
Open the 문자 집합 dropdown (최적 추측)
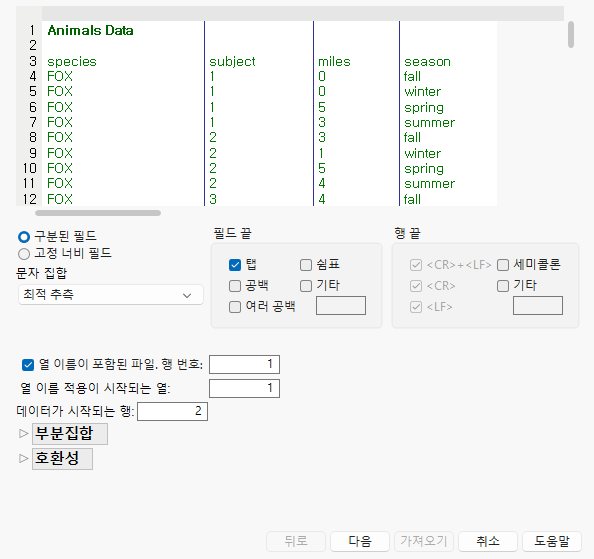coord(111,295)
